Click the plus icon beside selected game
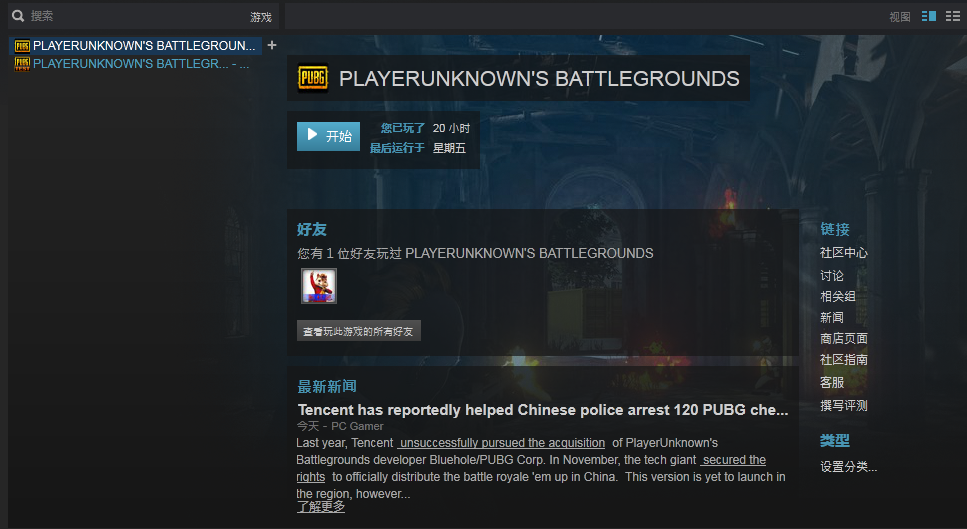 coord(272,45)
